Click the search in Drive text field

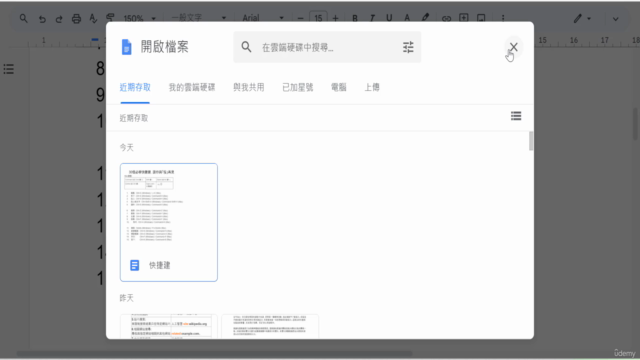(x=327, y=47)
